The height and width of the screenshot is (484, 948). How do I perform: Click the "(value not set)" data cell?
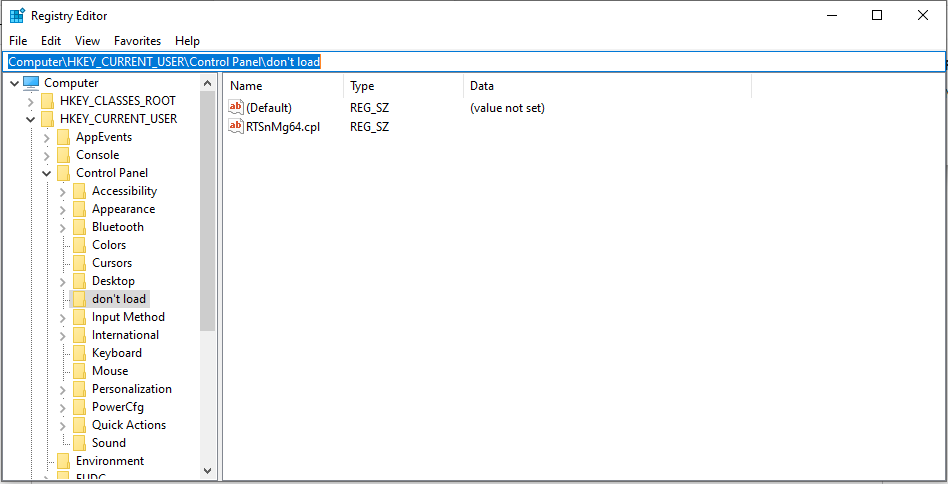(x=507, y=108)
